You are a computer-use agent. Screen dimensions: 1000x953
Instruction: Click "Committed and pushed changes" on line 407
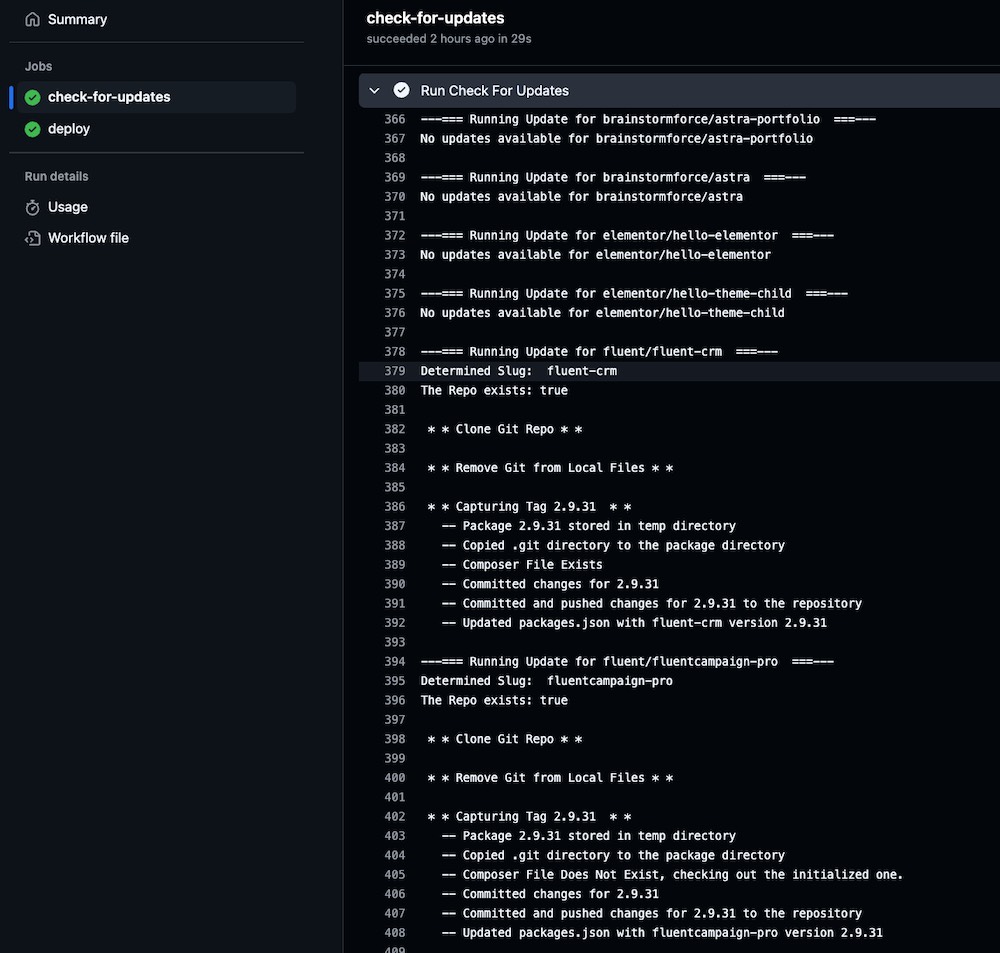652,913
